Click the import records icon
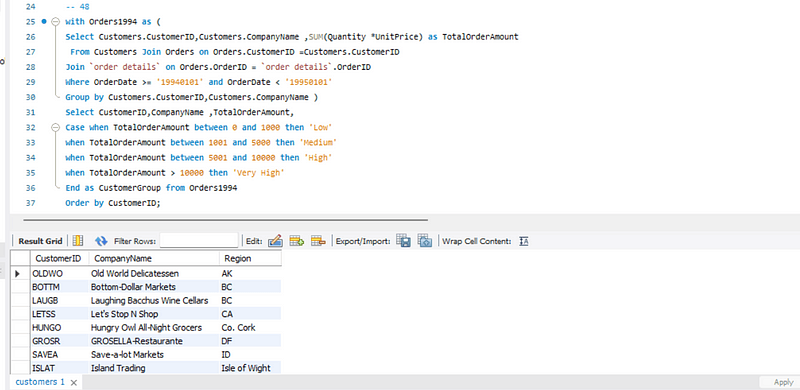 424,241
